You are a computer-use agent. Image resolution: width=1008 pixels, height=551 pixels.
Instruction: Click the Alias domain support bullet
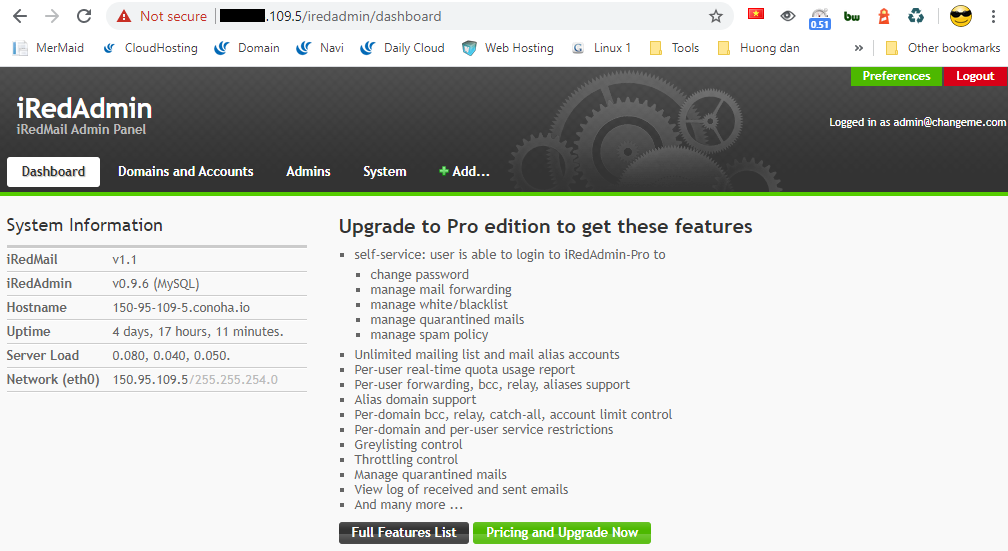pos(415,399)
